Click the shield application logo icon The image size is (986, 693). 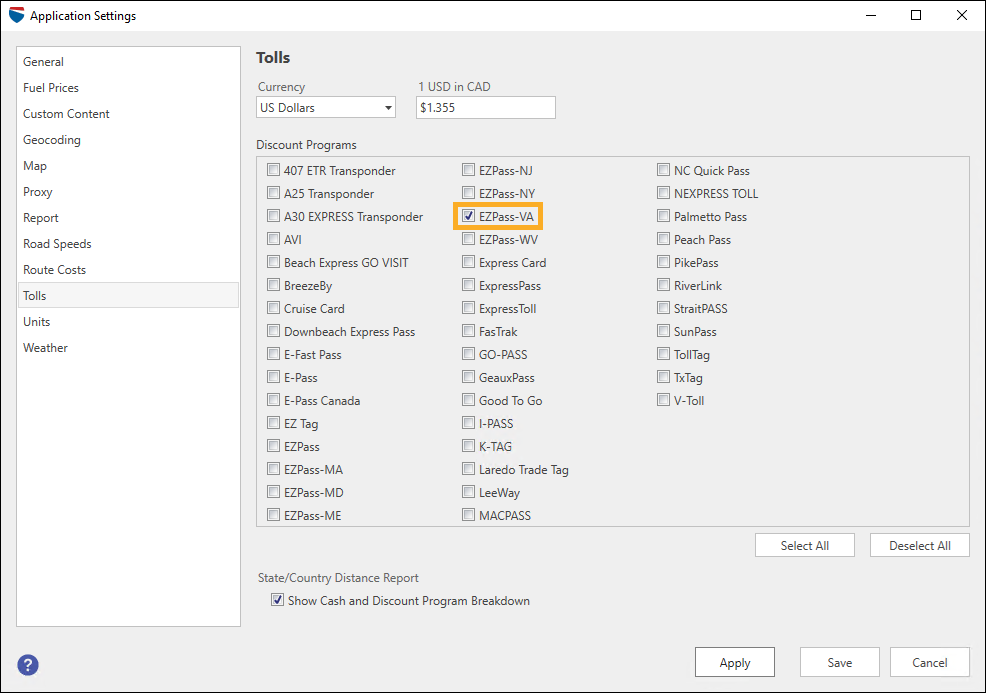click(x=14, y=15)
